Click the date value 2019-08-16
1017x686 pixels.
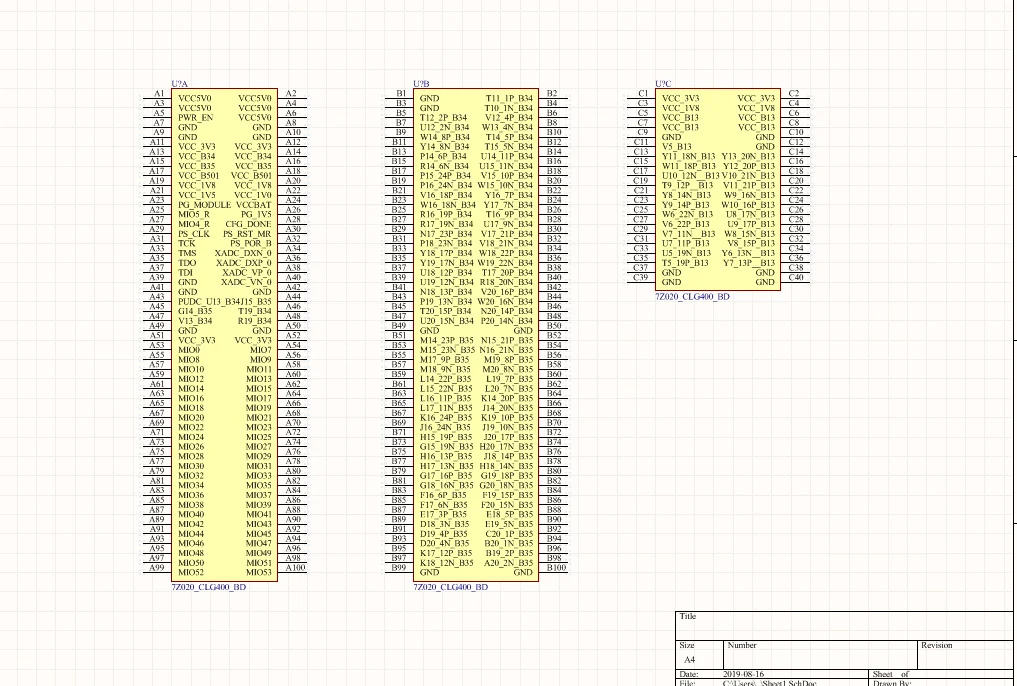(x=744, y=674)
